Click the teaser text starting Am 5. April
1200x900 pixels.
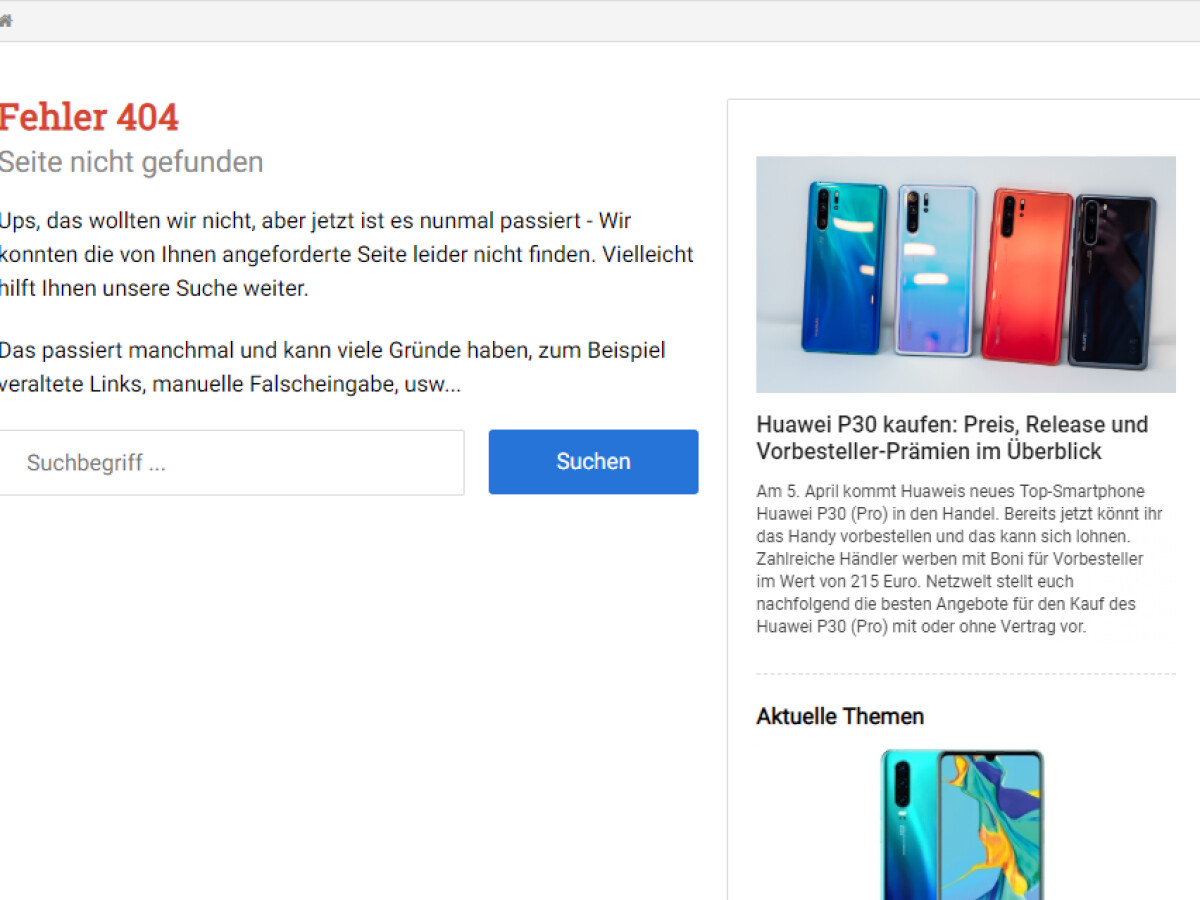point(950,559)
